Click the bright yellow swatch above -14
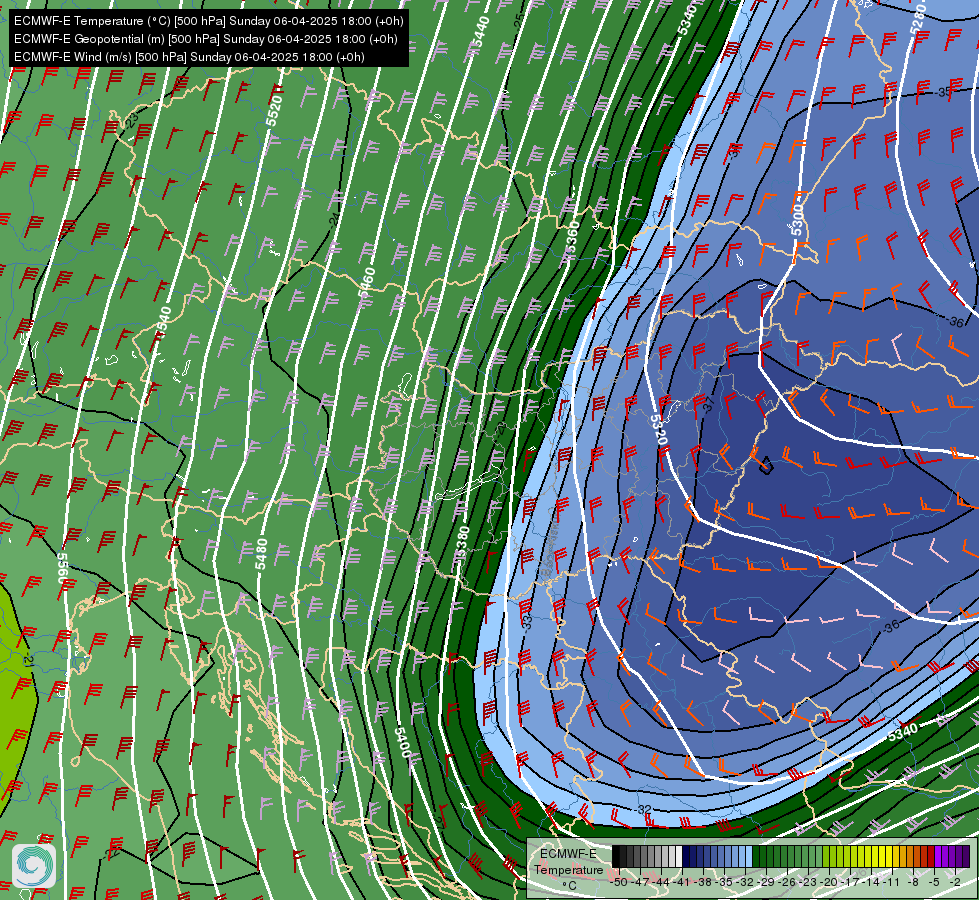979x900 pixels. [x=875, y=856]
